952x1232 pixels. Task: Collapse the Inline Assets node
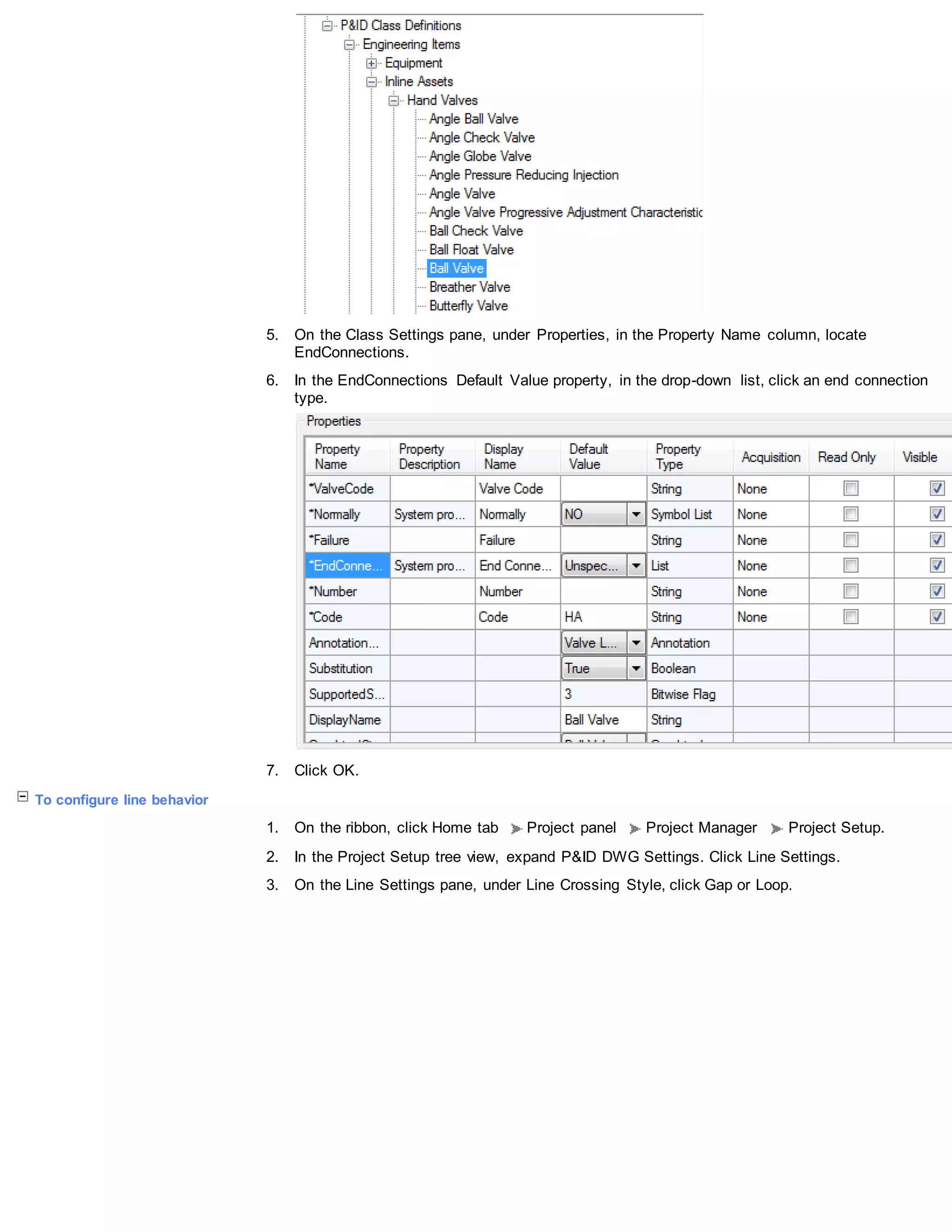click(x=371, y=82)
